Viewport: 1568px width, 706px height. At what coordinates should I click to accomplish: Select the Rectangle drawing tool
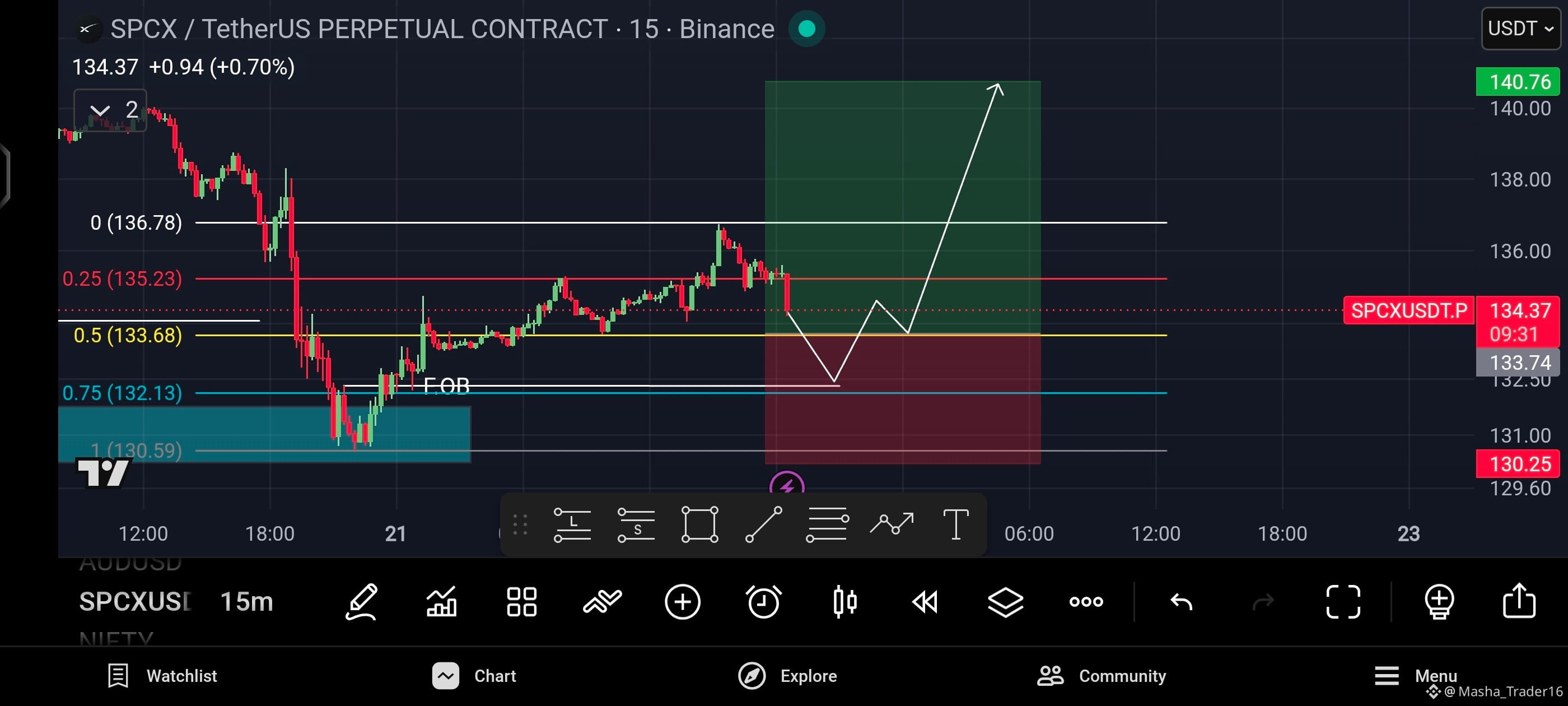coord(700,524)
